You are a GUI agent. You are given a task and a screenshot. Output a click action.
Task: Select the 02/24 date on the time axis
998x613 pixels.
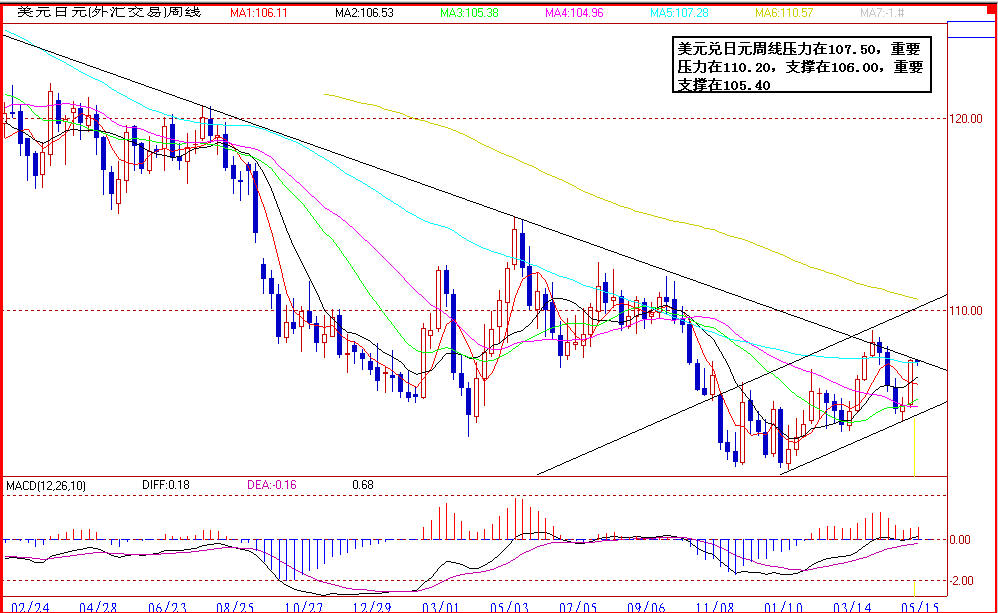pyautogui.click(x=30, y=606)
